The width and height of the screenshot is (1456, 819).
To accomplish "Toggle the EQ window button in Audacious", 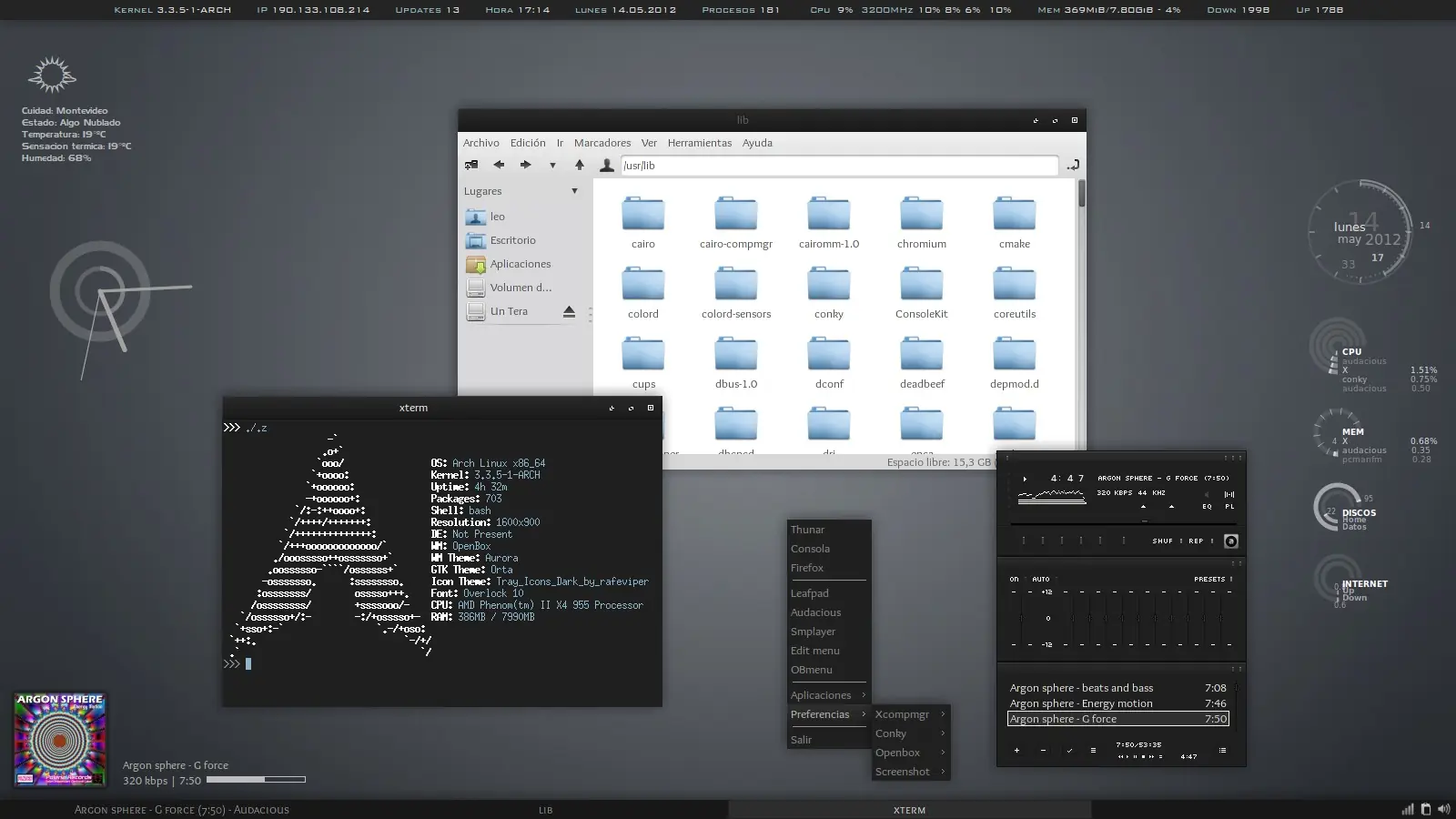I will point(1207,506).
